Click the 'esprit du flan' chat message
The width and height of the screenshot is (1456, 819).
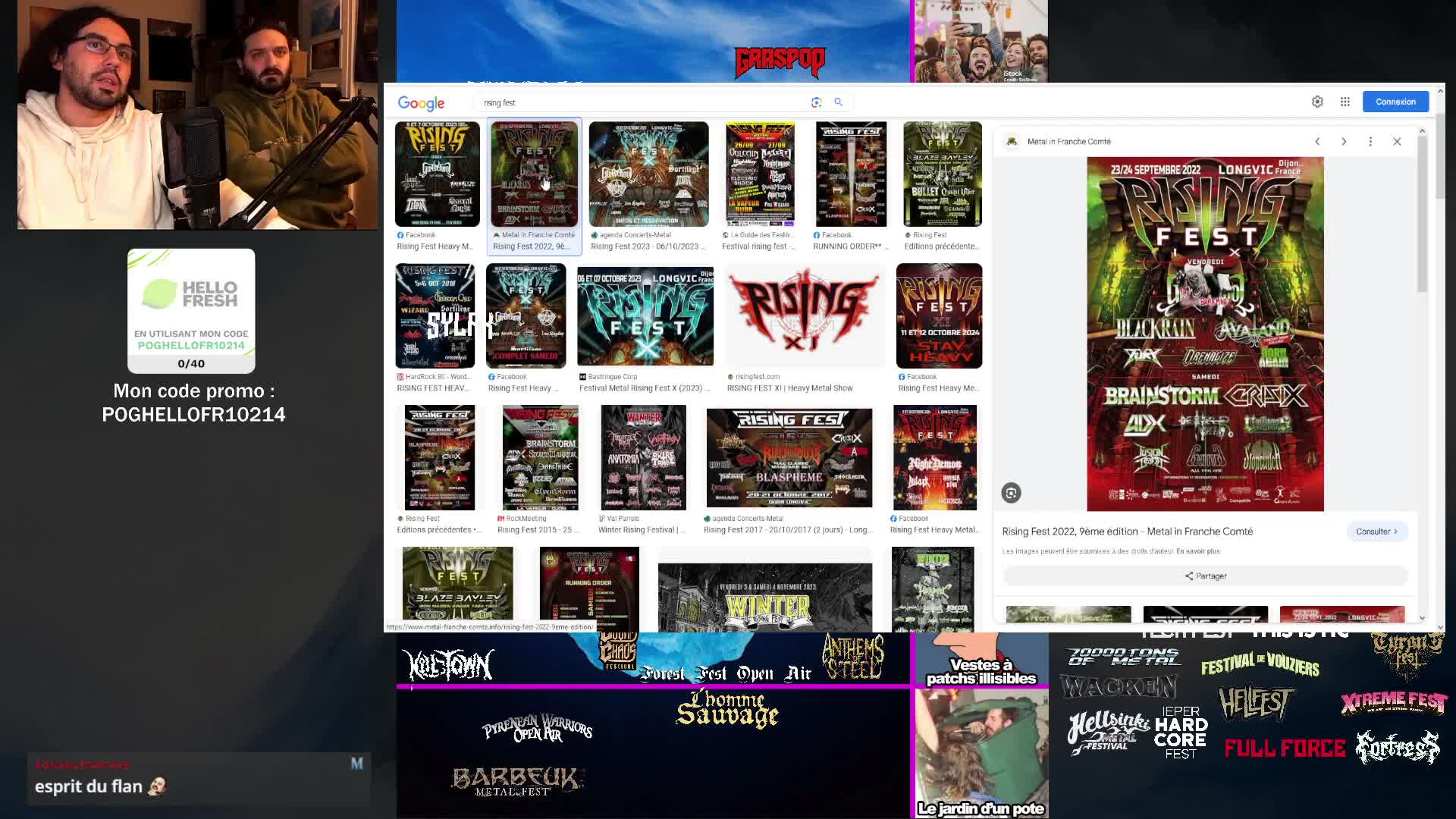click(x=99, y=786)
